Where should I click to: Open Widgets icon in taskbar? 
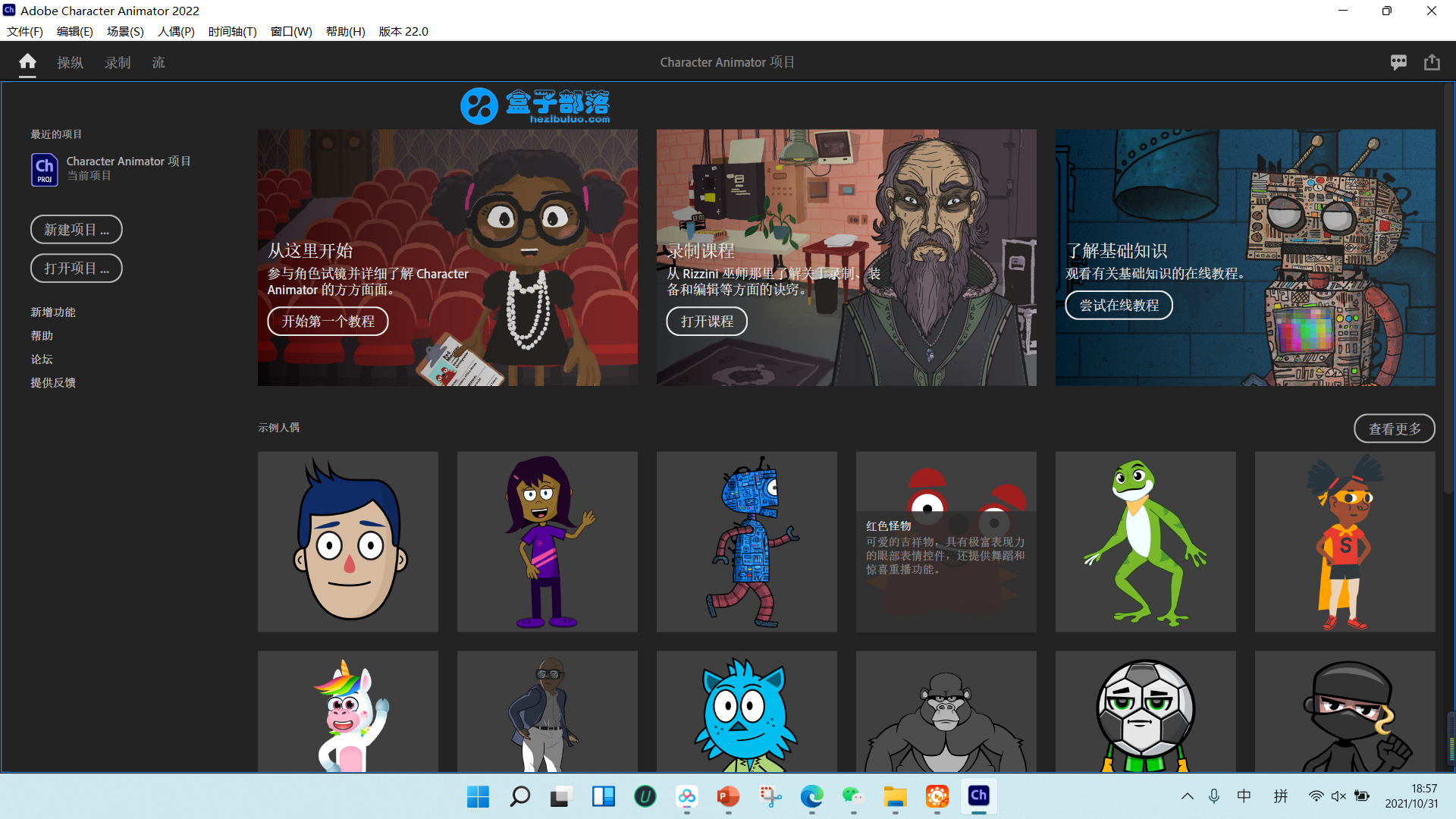pyautogui.click(x=603, y=796)
